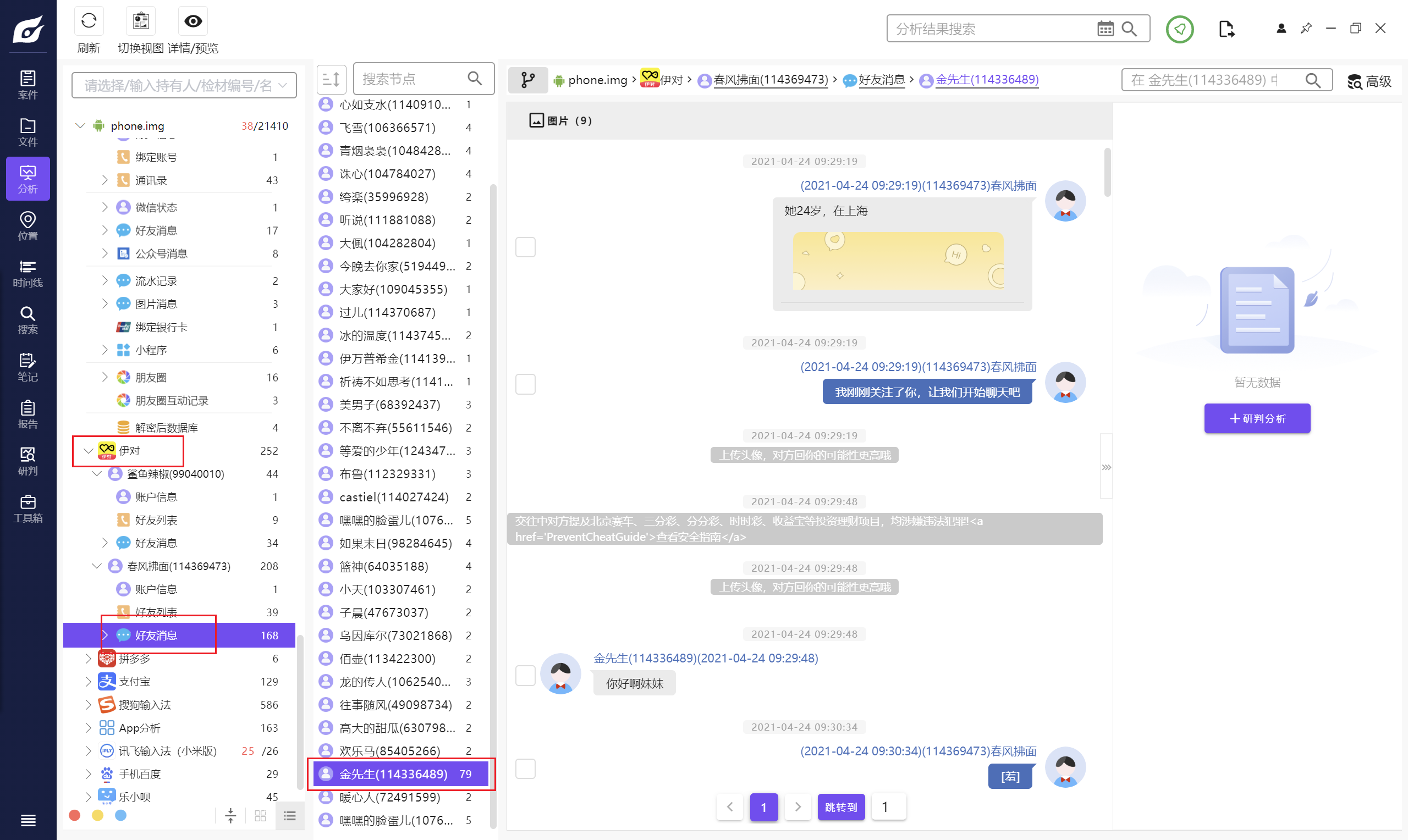The image size is (1408, 840).
Task: Expand the 通讯录 node in the tree
Action: (105, 180)
